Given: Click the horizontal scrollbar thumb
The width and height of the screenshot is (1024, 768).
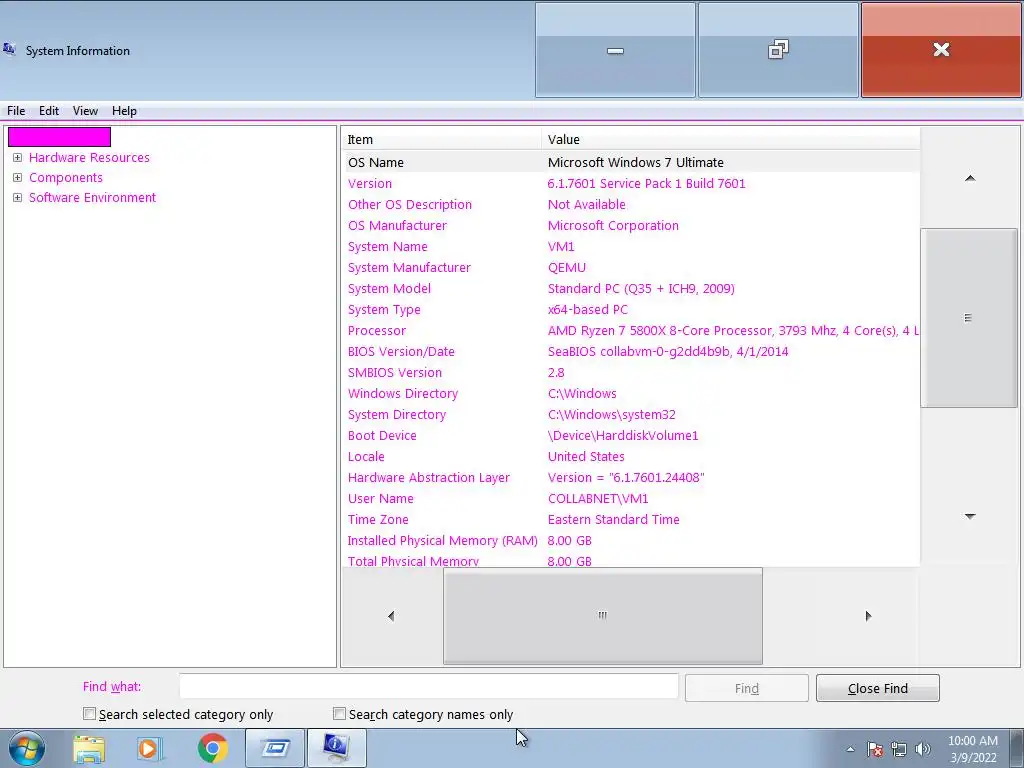Looking at the screenshot, I should coord(603,615).
